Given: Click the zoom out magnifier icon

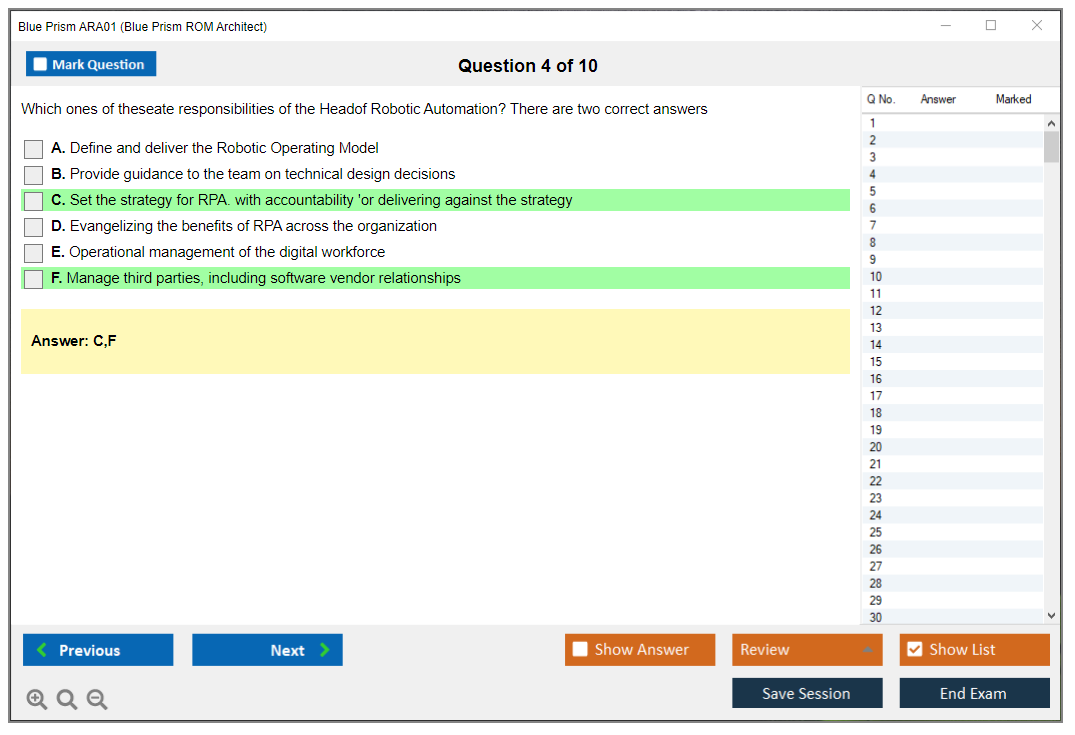Looking at the screenshot, I should click(97, 700).
